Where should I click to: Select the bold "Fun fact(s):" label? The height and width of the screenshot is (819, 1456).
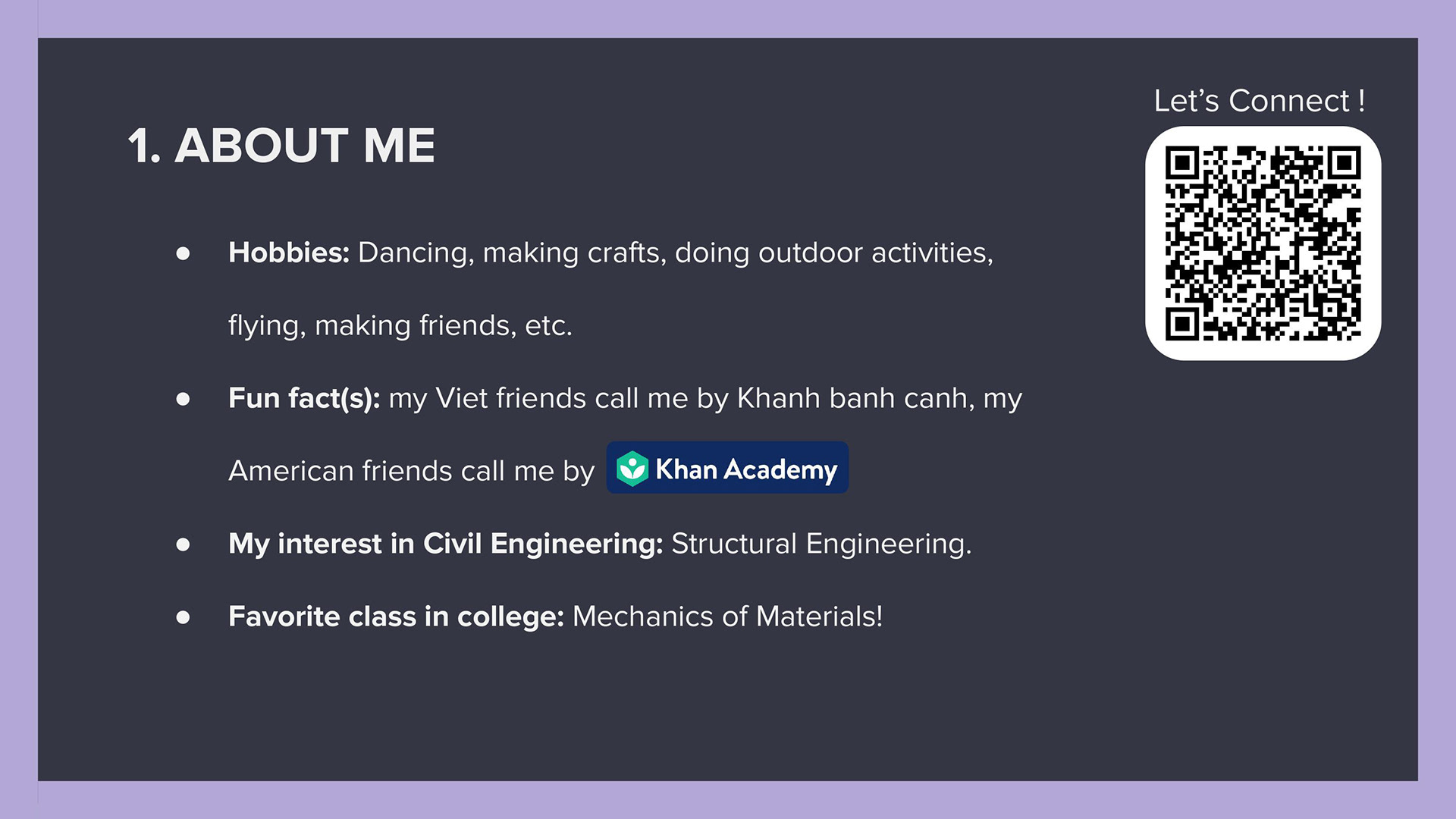click(304, 399)
